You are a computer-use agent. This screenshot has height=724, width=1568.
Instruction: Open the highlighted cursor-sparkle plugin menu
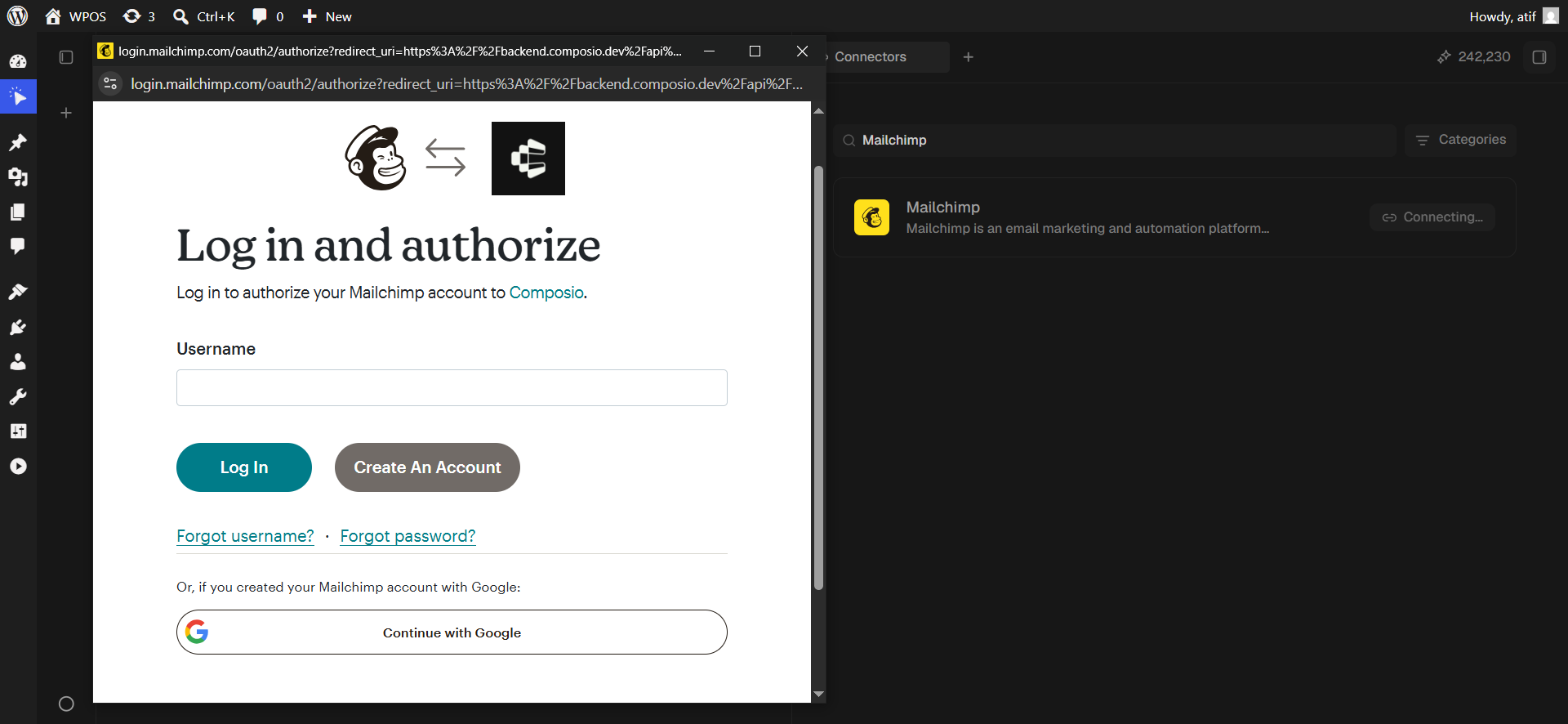[x=18, y=96]
